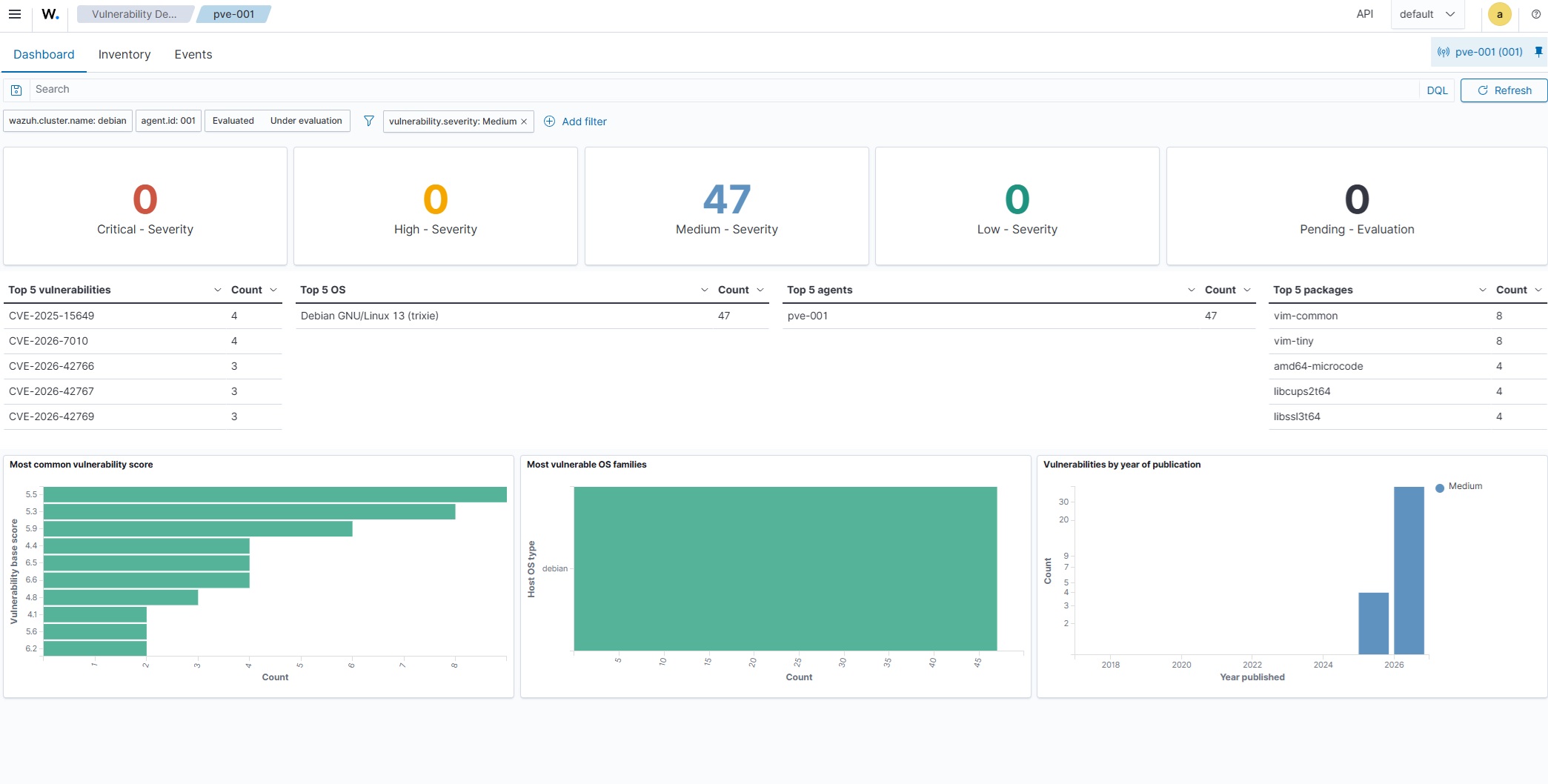Remove the vulnerability.severity Medium filter
1548x784 pixels.
(524, 122)
